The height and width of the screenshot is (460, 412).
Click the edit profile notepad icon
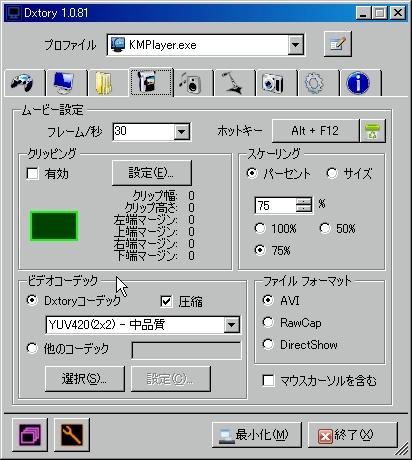(x=338, y=44)
